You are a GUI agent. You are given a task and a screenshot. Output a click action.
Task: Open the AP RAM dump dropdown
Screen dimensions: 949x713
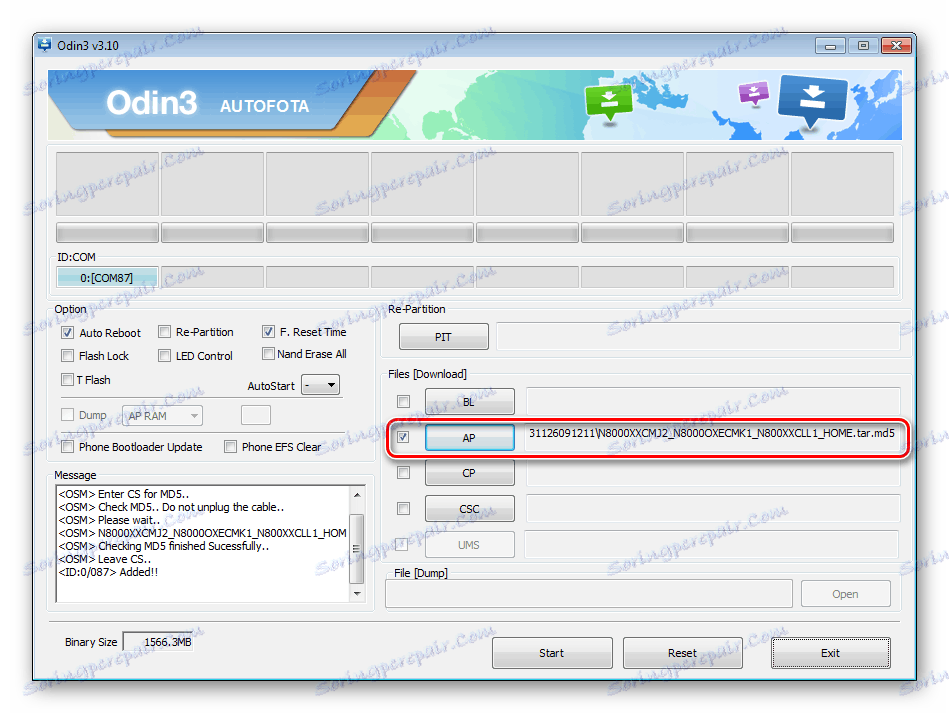pyautogui.click(x=162, y=416)
